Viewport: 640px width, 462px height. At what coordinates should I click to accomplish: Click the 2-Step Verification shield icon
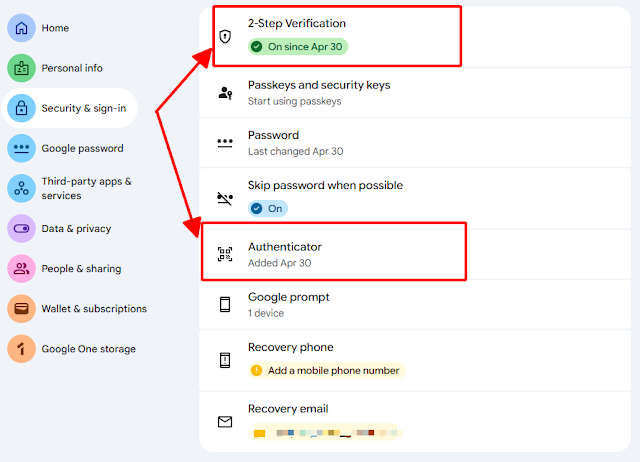[225, 36]
